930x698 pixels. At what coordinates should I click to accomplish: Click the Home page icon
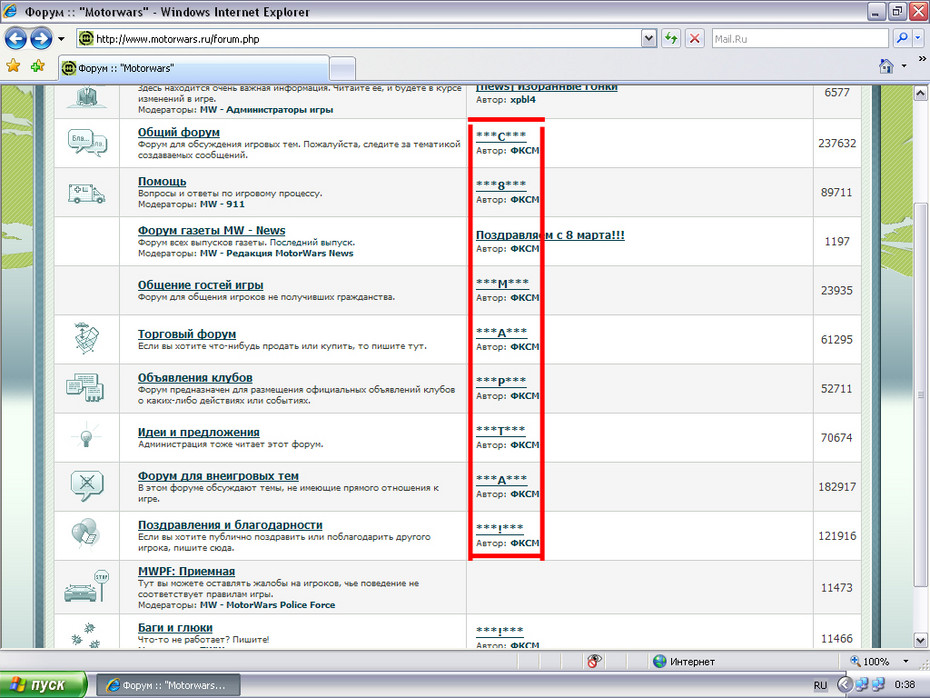point(886,66)
